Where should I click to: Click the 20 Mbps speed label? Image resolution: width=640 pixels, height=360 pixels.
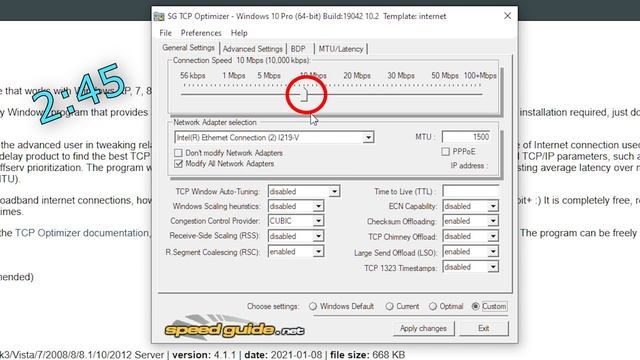357,76
